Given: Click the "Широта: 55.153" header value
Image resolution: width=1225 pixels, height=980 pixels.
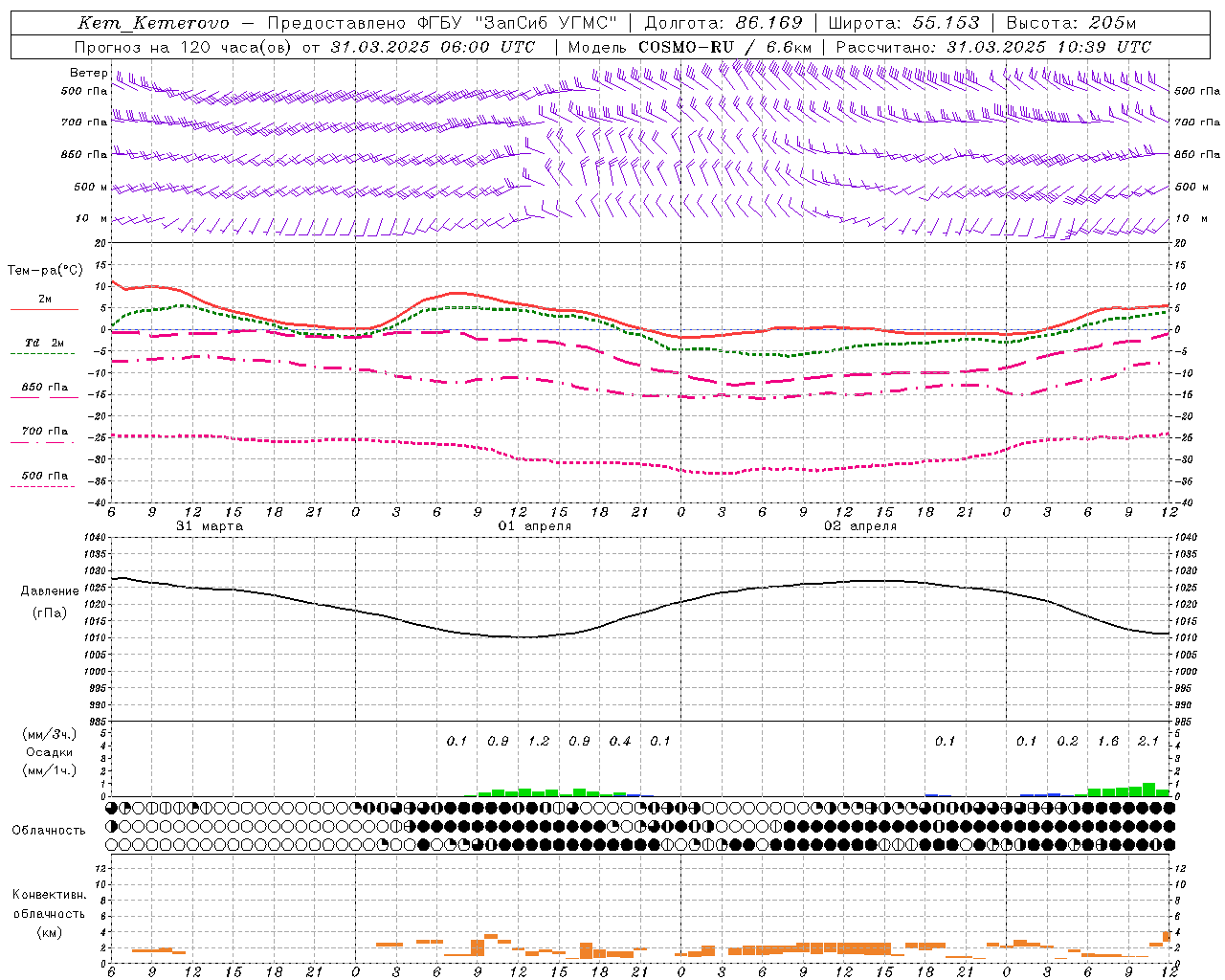Looking at the screenshot, I should (x=903, y=23).
